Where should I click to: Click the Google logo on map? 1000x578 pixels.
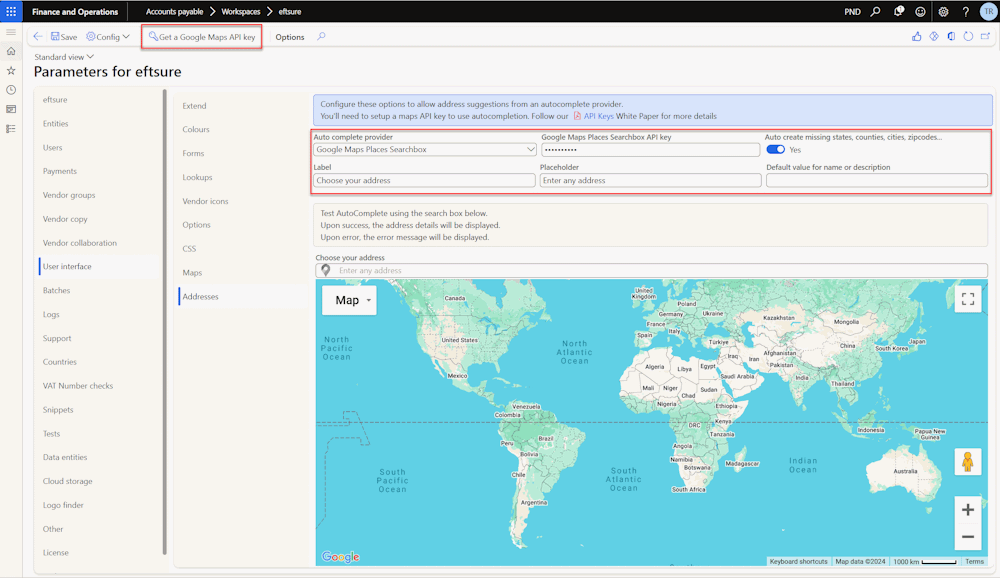[341, 557]
